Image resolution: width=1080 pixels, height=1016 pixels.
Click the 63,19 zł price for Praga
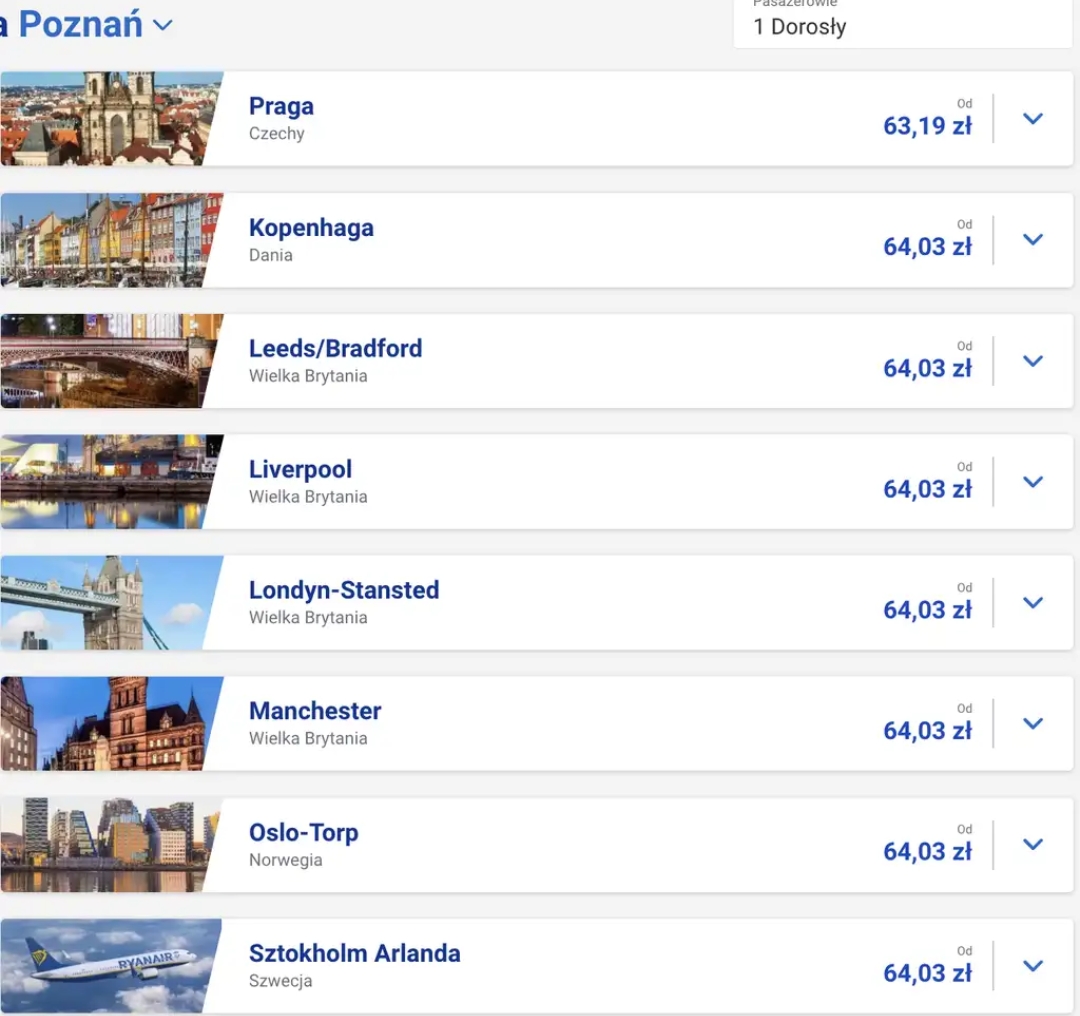(x=927, y=126)
